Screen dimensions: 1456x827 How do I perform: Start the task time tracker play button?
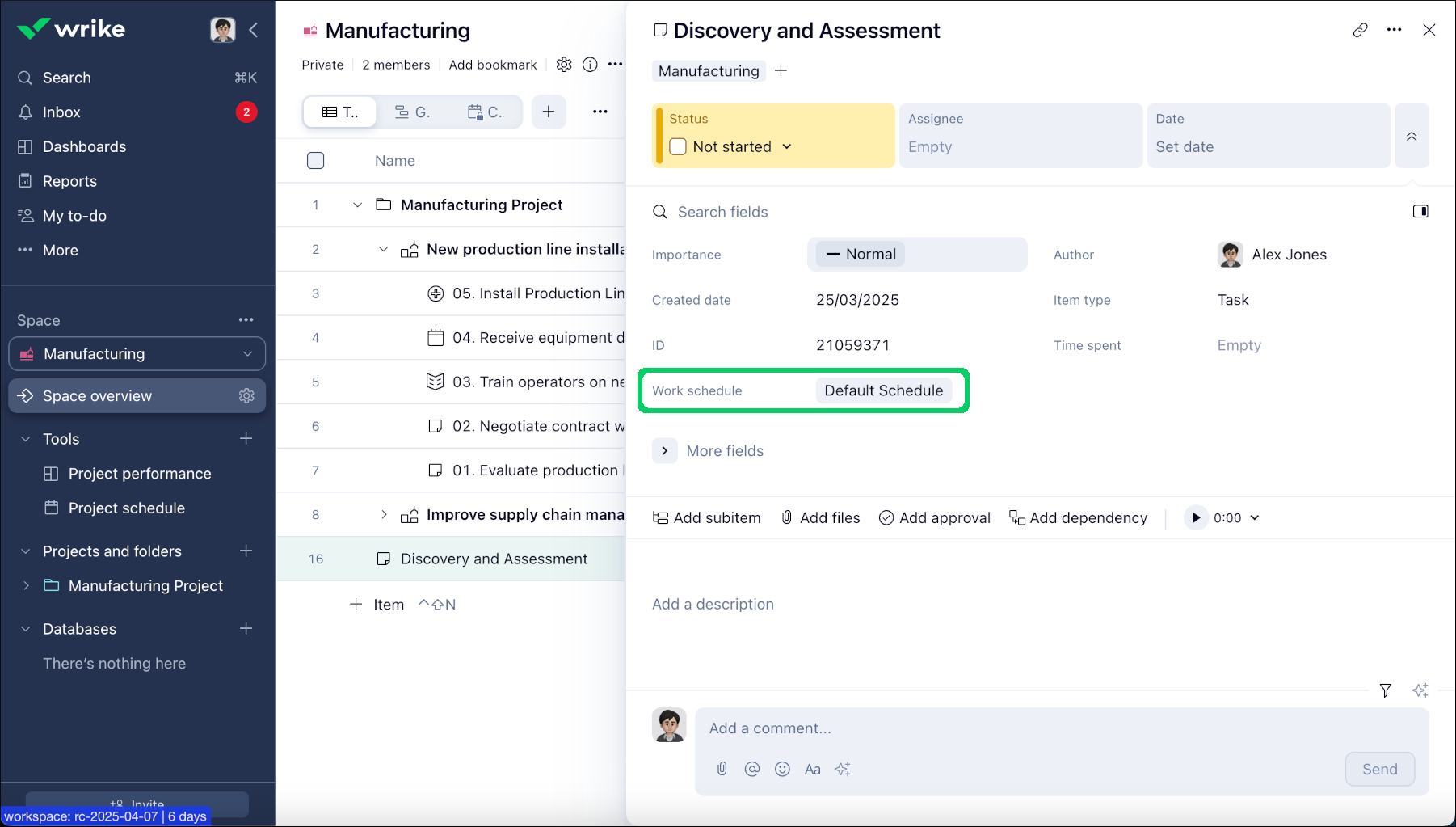pos(1196,518)
